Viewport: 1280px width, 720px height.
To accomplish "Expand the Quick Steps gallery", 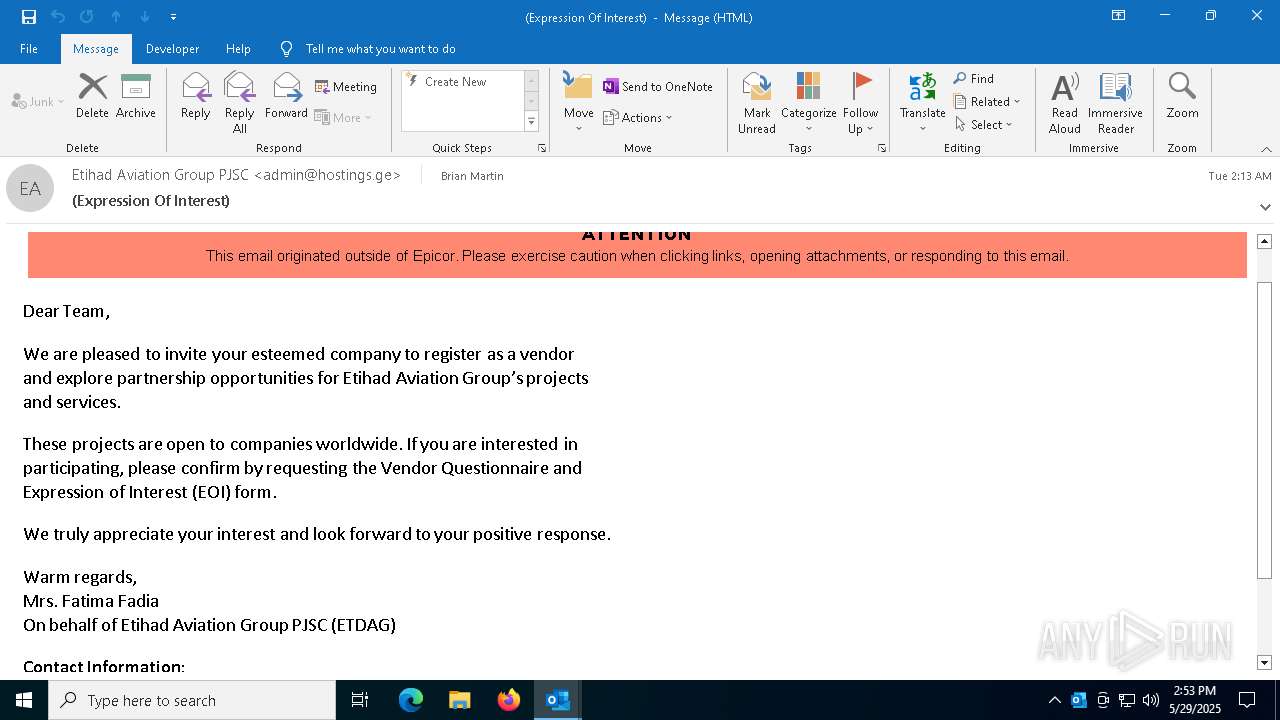I will (x=531, y=122).
